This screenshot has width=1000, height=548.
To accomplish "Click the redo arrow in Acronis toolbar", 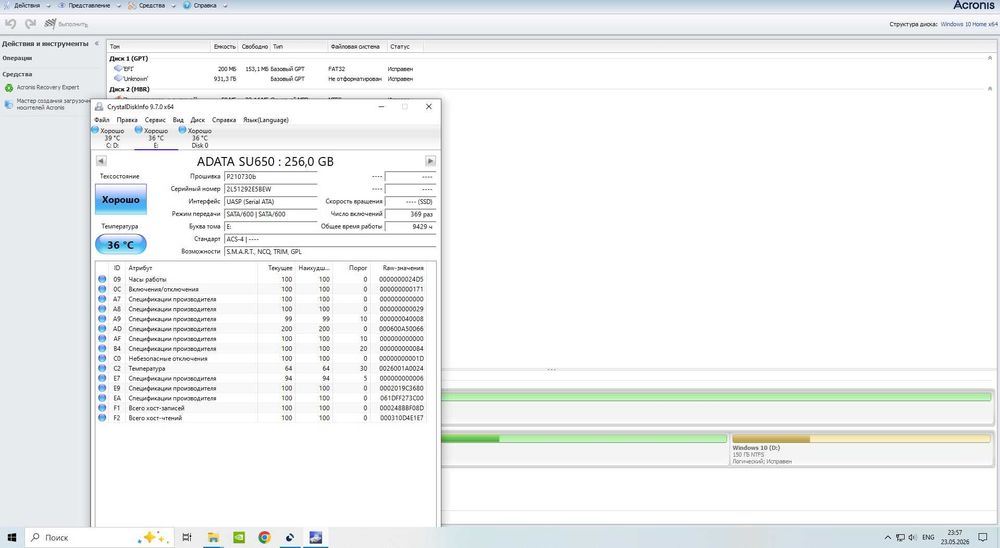I will tap(30, 24).
